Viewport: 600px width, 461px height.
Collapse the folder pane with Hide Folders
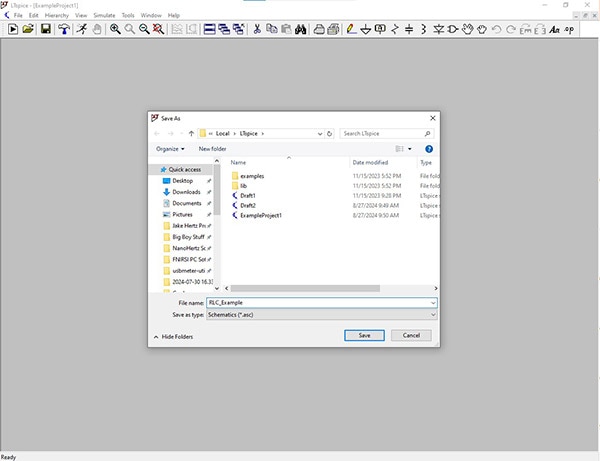pyautogui.click(x=172, y=336)
